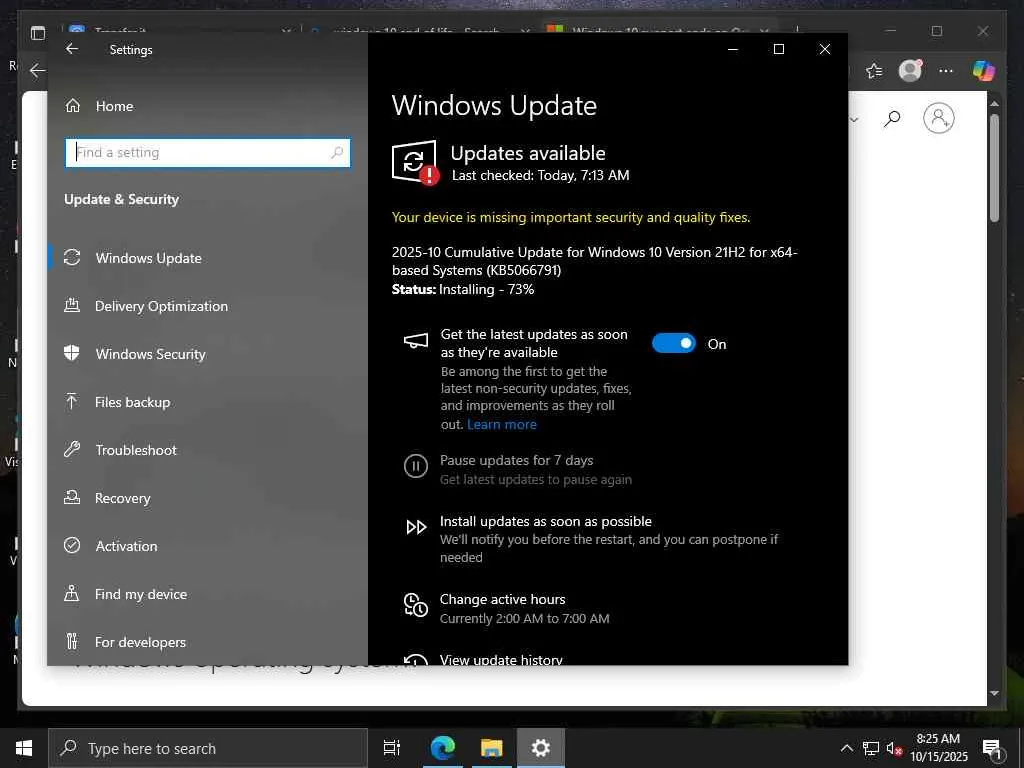Click the Edge profile avatar

point(910,70)
